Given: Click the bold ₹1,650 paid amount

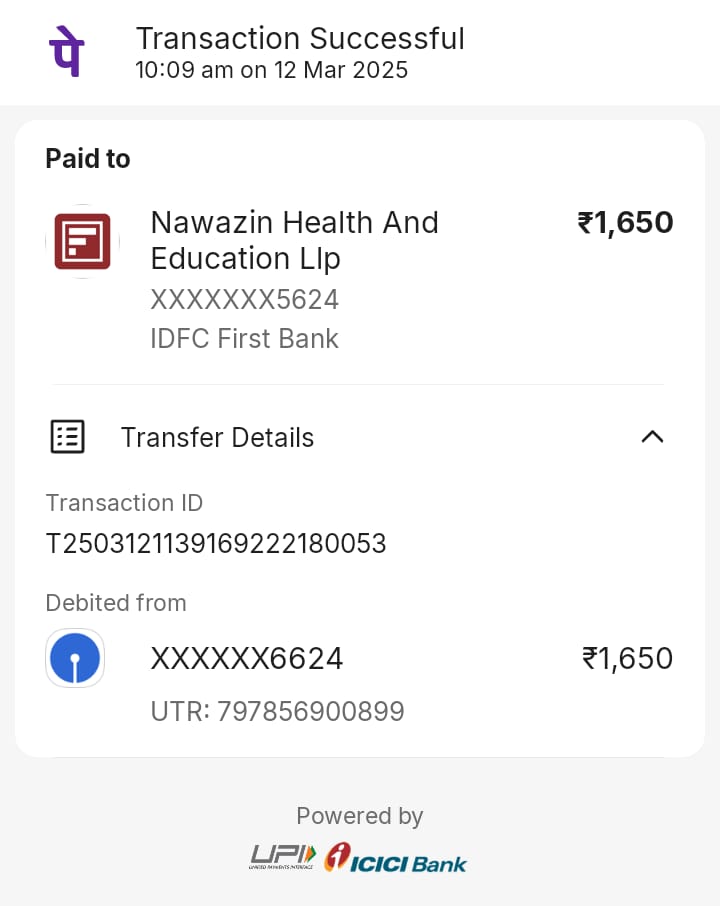Looking at the screenshot, I should point(625,222).
